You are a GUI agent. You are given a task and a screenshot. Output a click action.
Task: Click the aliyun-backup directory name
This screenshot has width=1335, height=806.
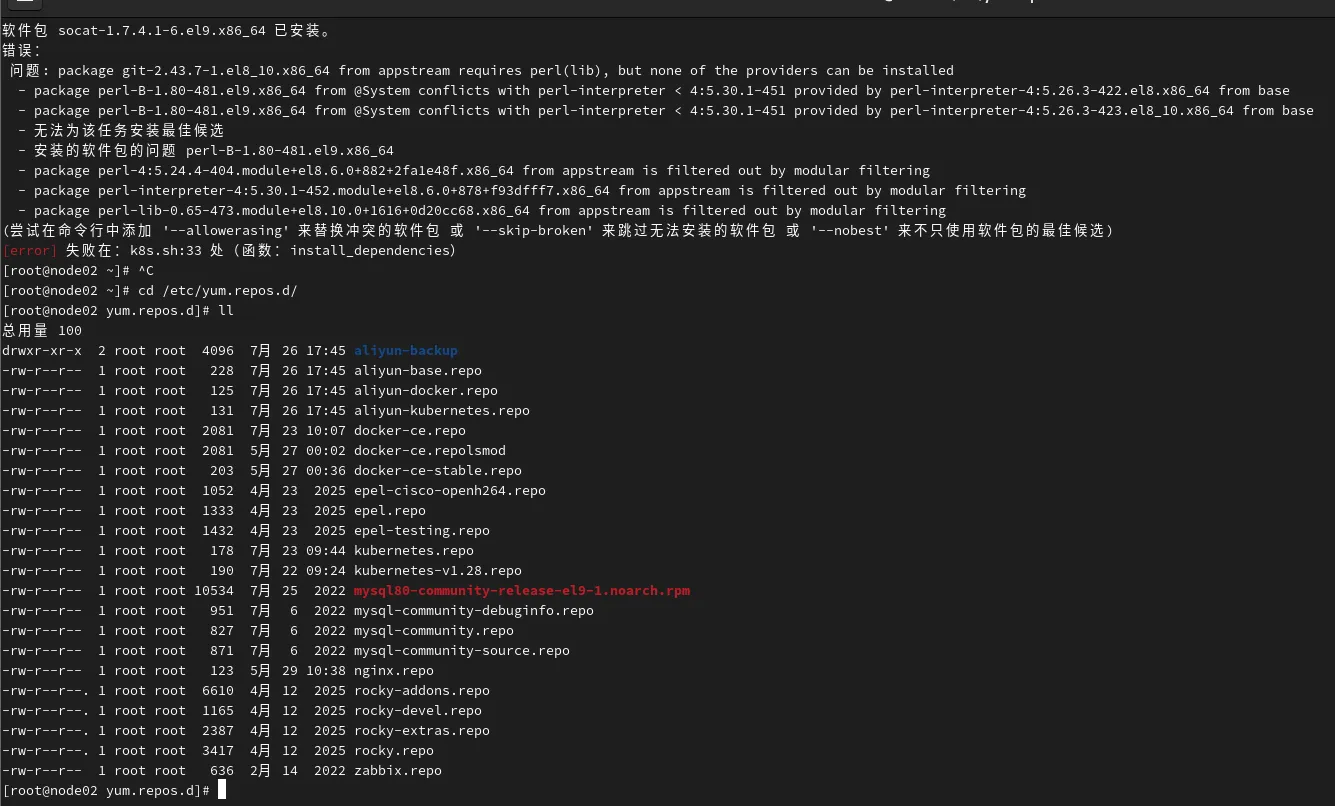(x=406, y=350)
